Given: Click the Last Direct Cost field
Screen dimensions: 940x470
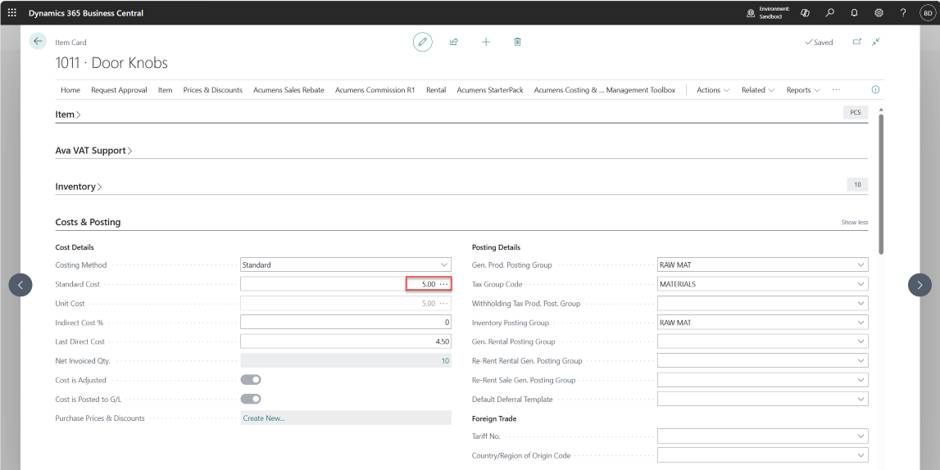Looking at the screenshot, I should (x=346, y=342).
